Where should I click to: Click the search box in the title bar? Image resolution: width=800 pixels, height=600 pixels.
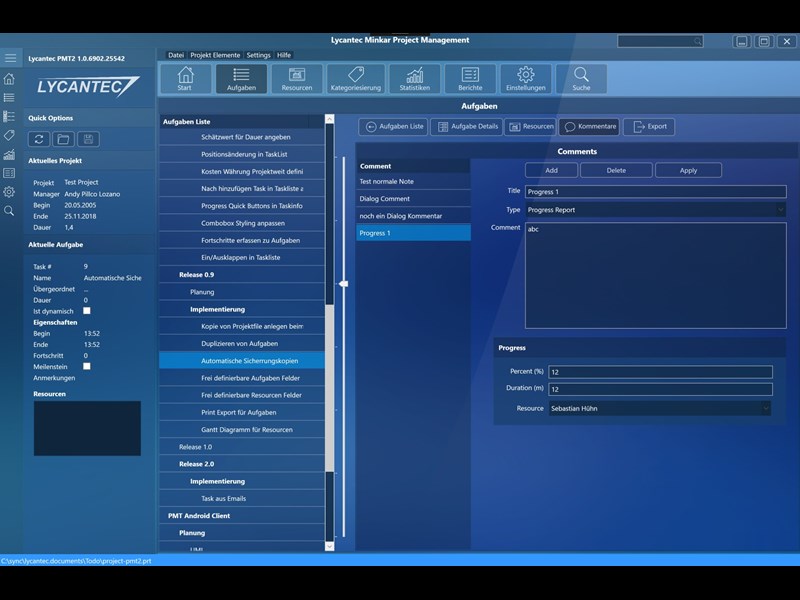coord(660,41)
